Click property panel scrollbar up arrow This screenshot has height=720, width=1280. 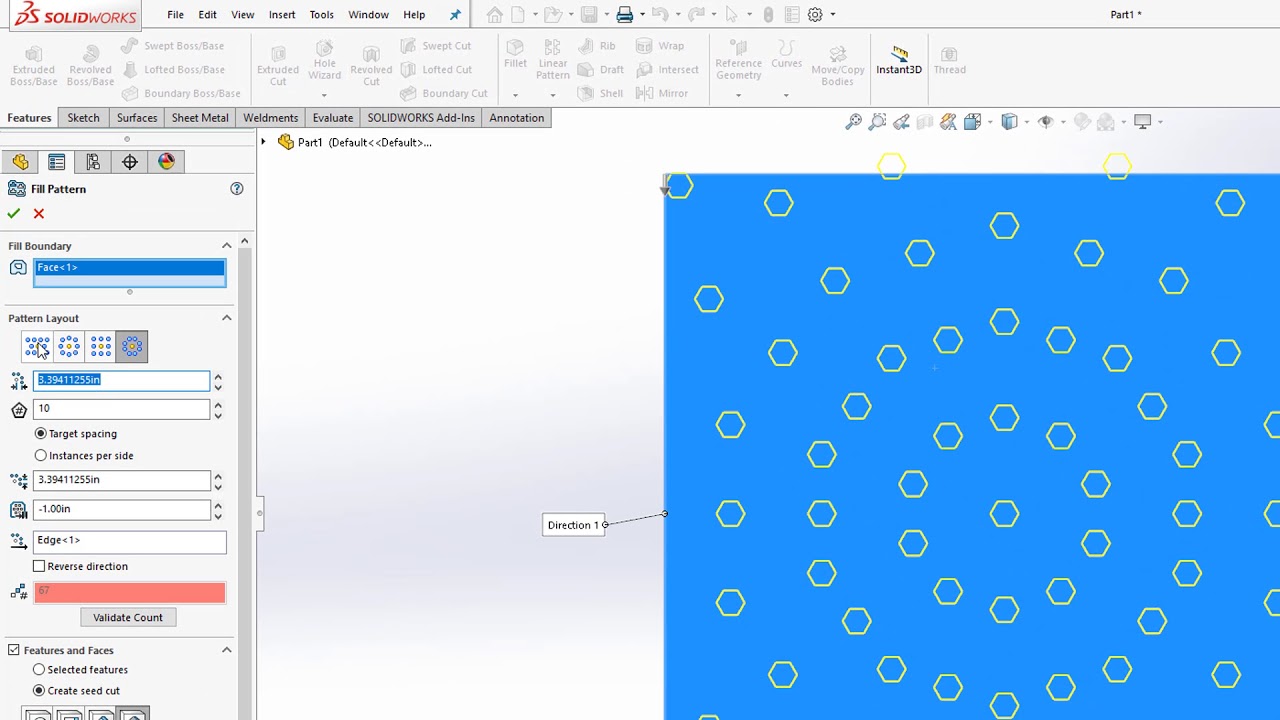coord(245,242)
